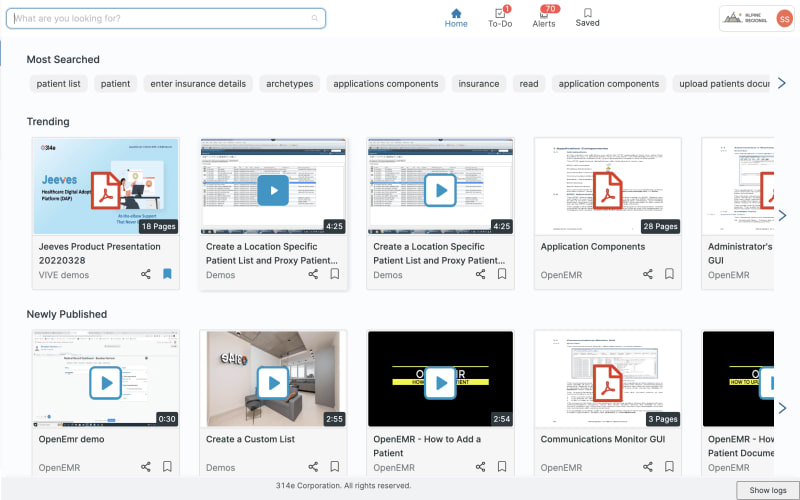Image resolution: width=800 pixels, height=500 pixels.
Task: Bookmark Create a Custom List video
Action: tap(334, 466)
